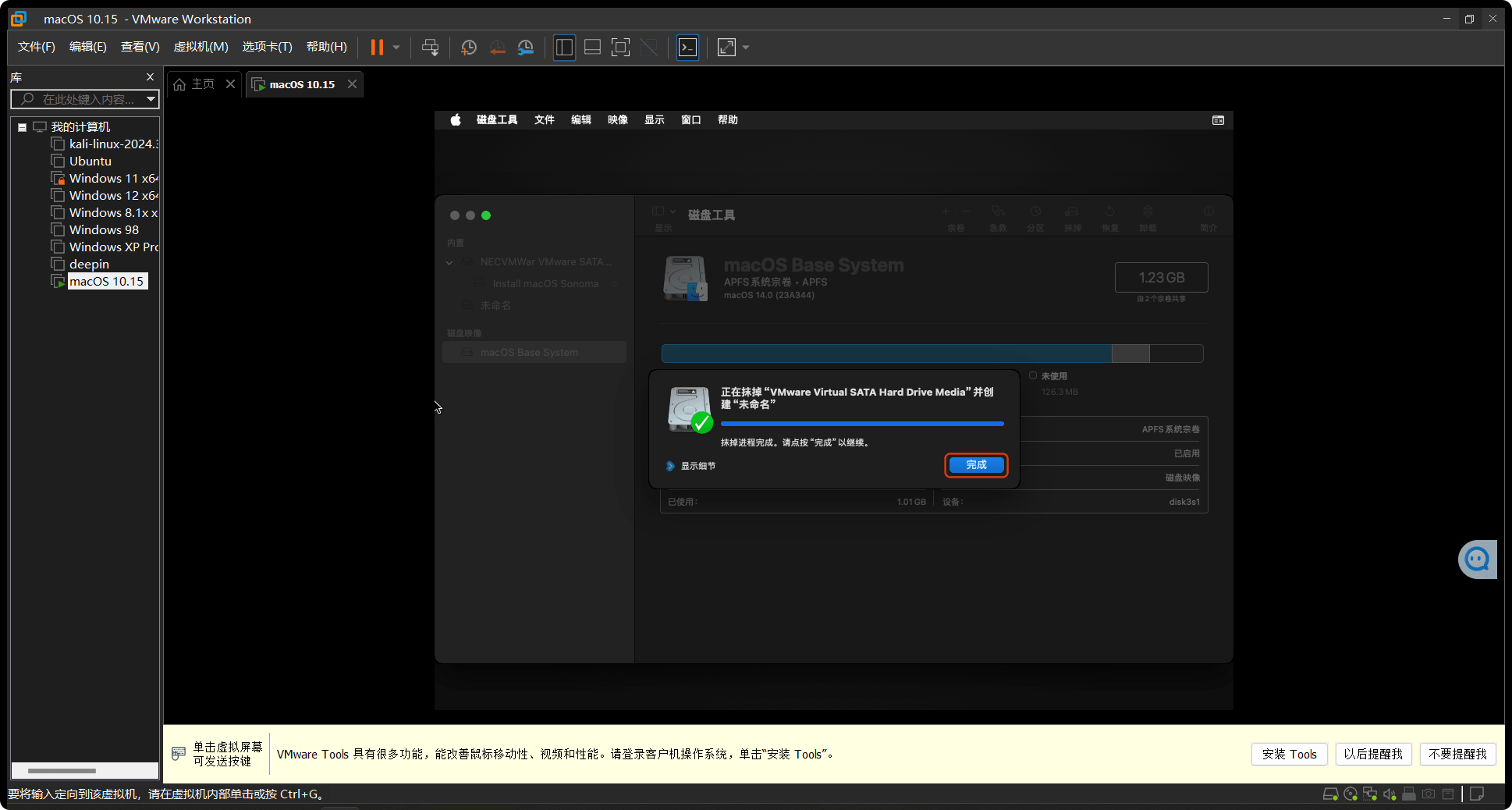Open the 窗口 menu in Disk Utility

click(x=690, y=119)
